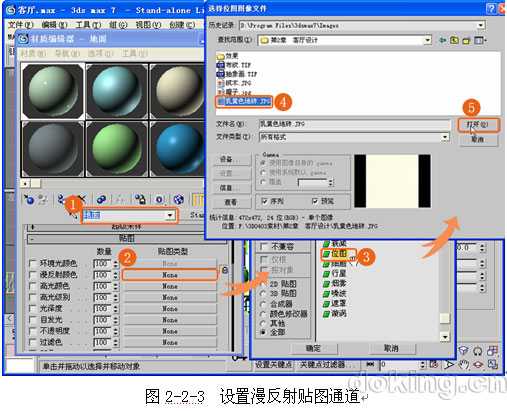This screenshot has width=507, height=411.
Task: Enable 不透明度 map checkbox
Action: pyautogui.click(x=33, y=331)
